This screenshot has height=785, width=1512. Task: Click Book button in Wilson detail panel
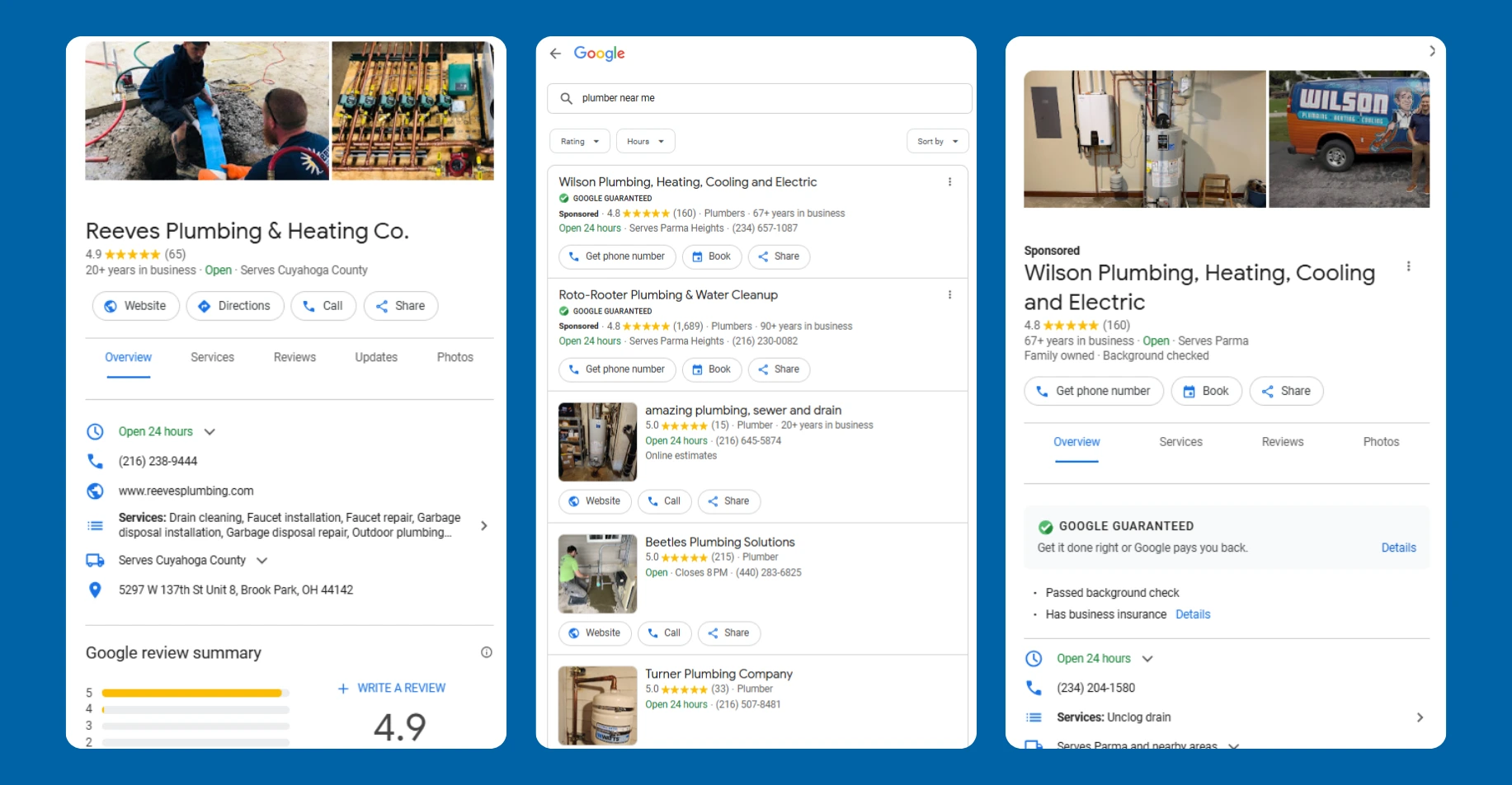click(x=1207, y=391)
